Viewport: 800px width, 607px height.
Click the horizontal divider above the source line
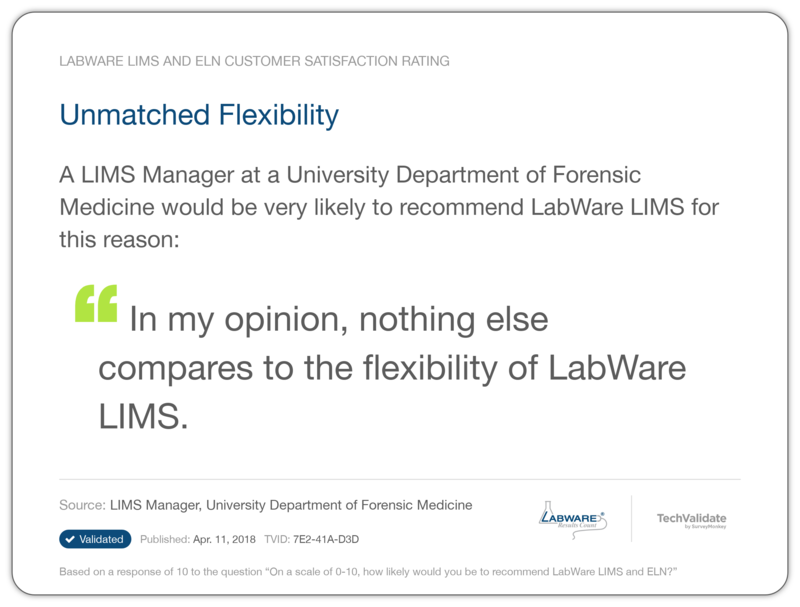click(x=400, y=479)
